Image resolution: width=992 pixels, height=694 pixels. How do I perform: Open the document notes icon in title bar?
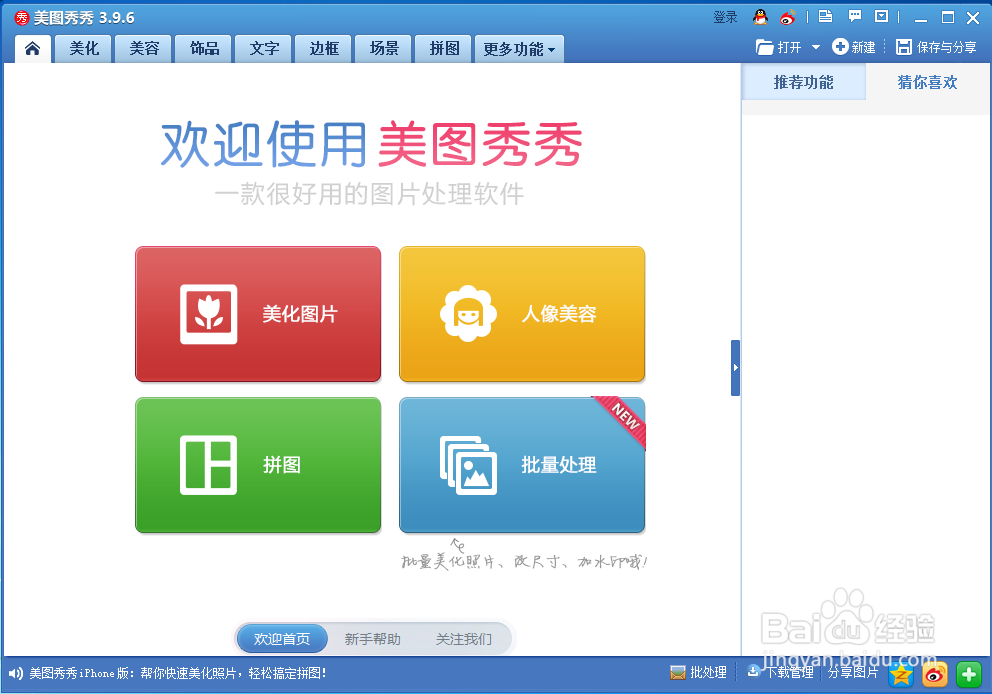[825, 16]
